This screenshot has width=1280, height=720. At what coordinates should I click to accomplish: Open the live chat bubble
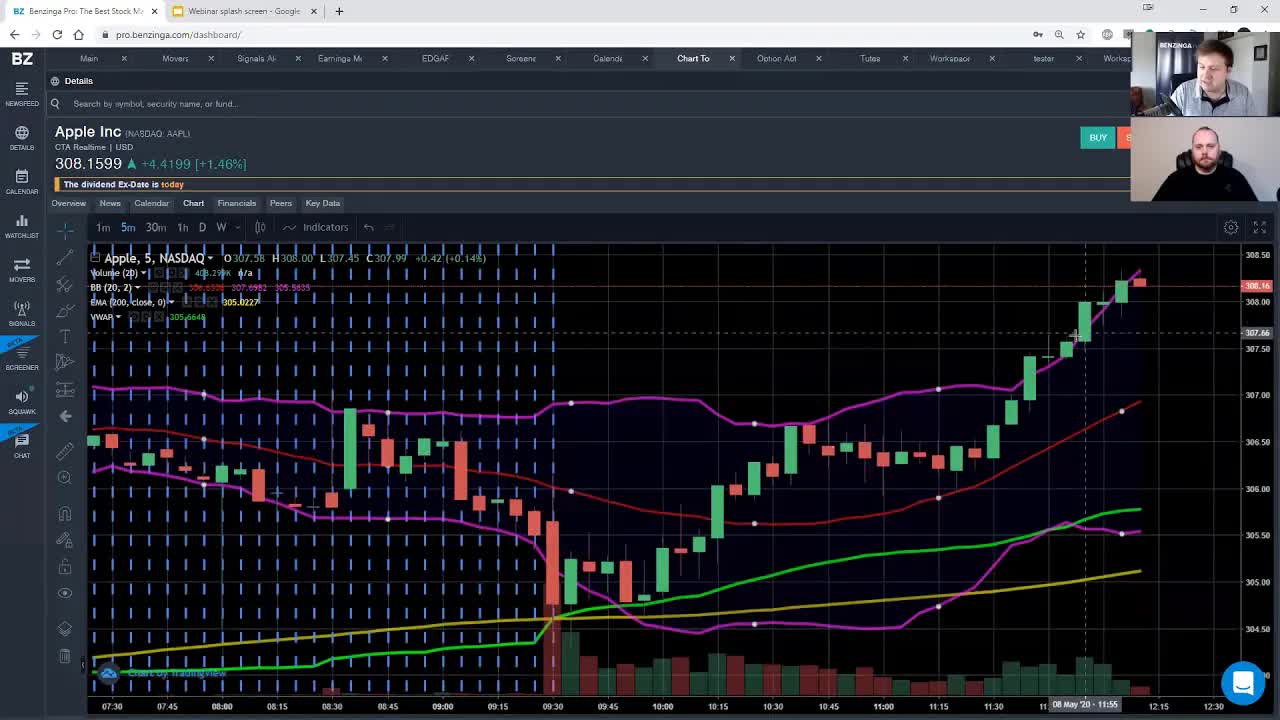[x=1243, y=683]
